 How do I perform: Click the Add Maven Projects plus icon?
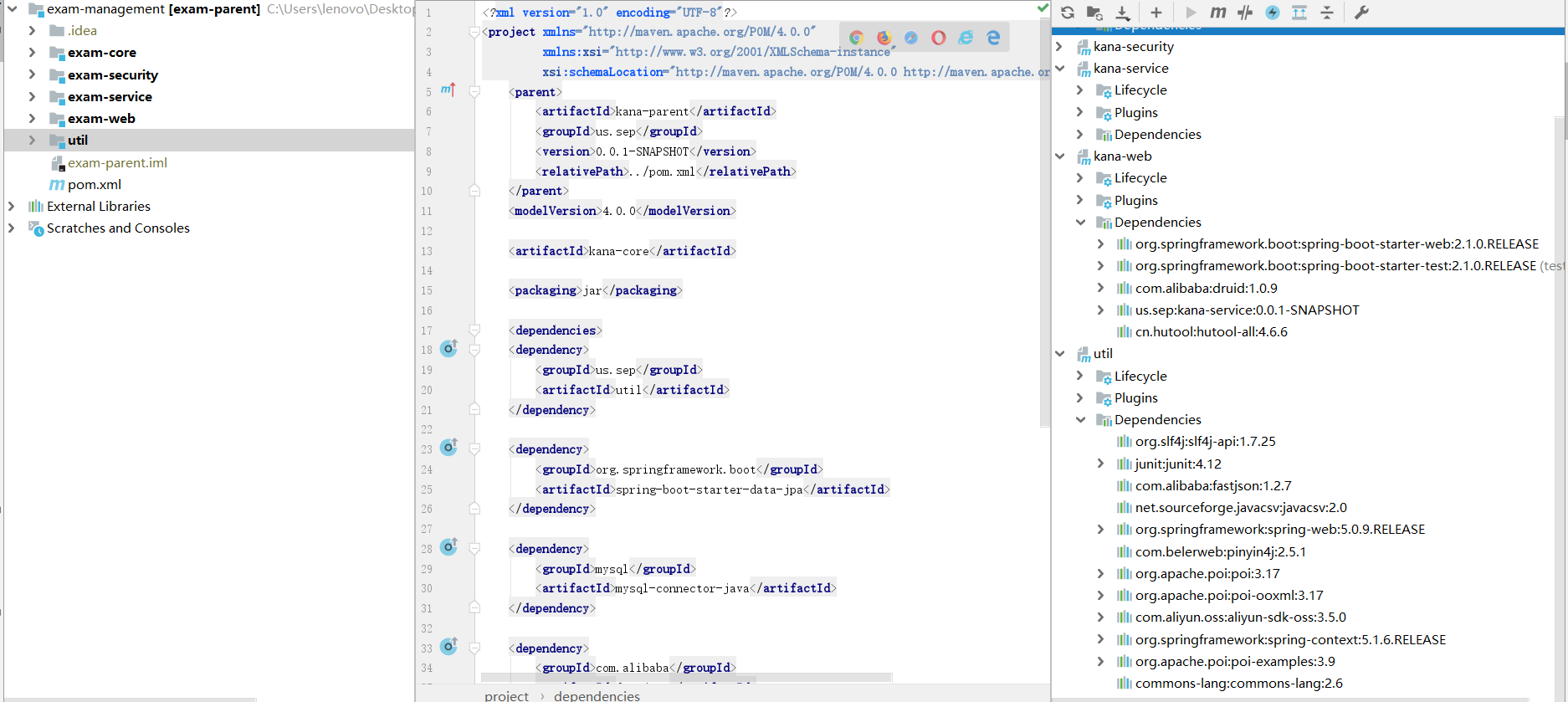tap(1156, 13)
